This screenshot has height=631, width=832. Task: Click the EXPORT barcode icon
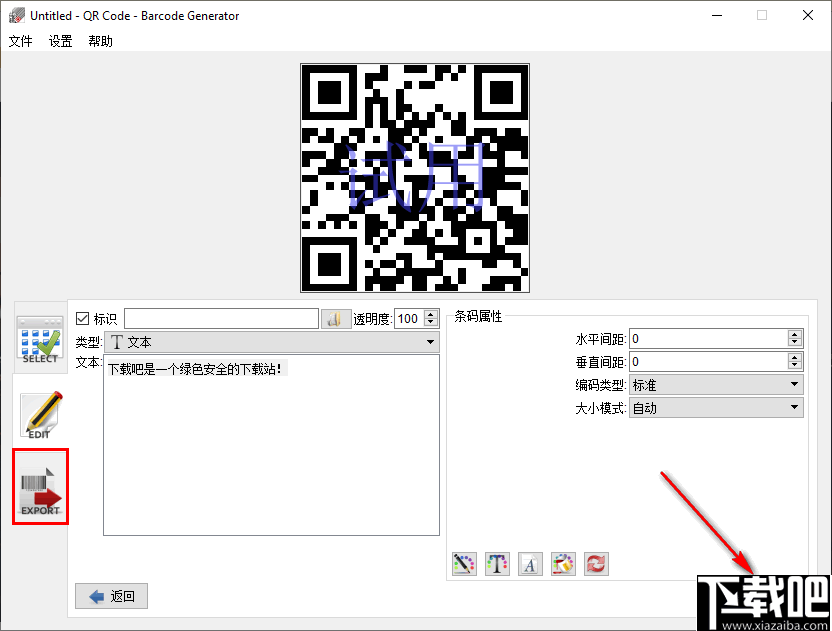[40, 487]
